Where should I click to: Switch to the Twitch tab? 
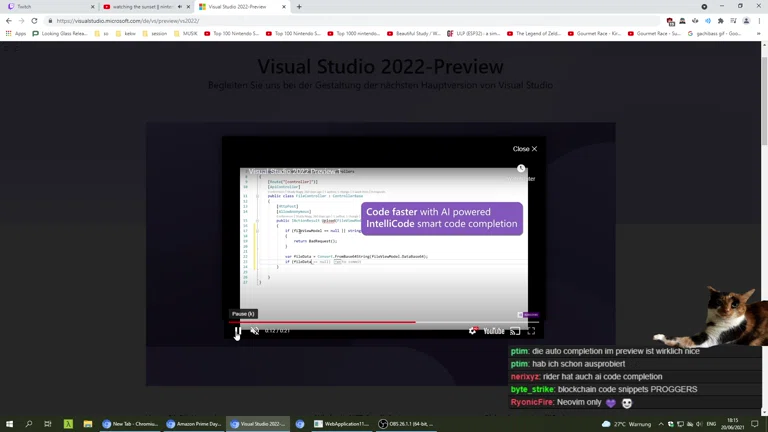pyautogui.click(x=49, y=7)
